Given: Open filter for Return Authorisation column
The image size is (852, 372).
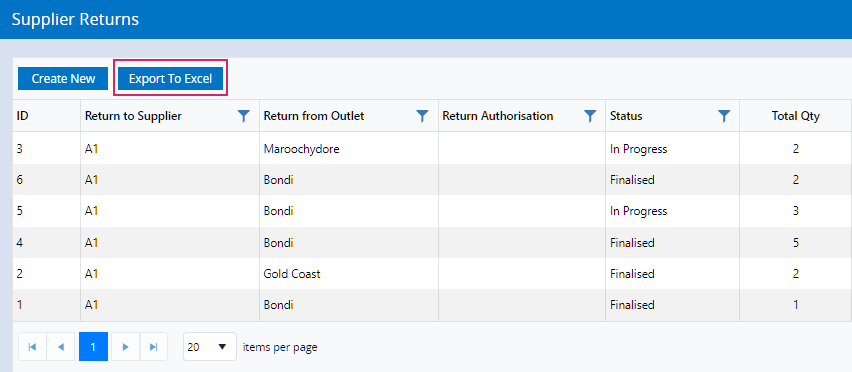Looking at the screenshot, I should (x=590, y=116).
